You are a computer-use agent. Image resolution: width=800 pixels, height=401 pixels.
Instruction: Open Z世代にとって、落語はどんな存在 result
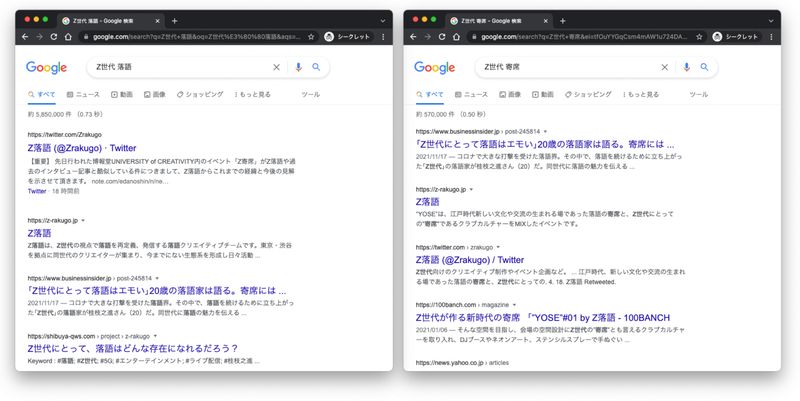(133, 349)
